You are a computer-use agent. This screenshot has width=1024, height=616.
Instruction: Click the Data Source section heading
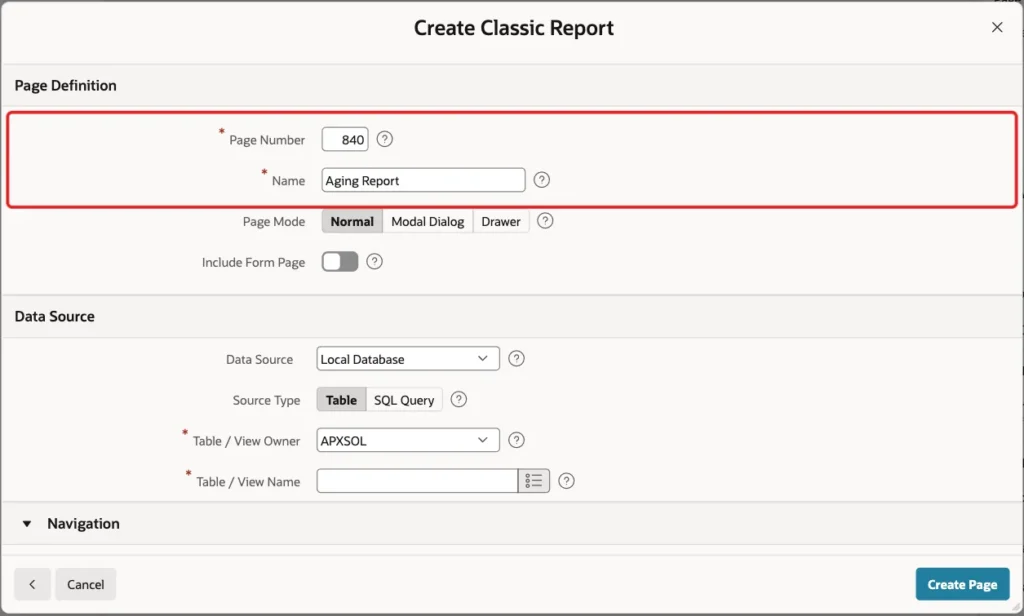[55, 316]
